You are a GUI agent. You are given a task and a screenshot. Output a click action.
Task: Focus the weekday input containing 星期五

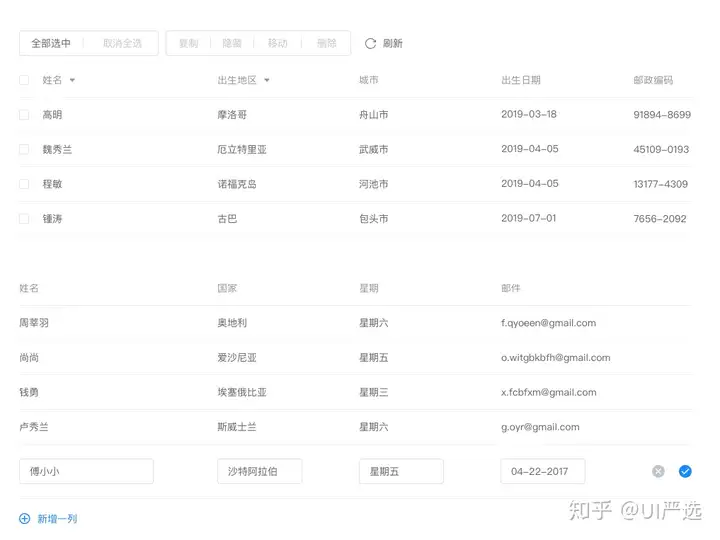[401, 471]
